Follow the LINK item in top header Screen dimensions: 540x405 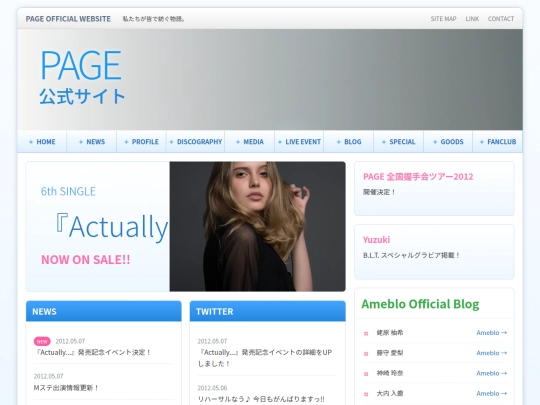[x=472, y=19]
